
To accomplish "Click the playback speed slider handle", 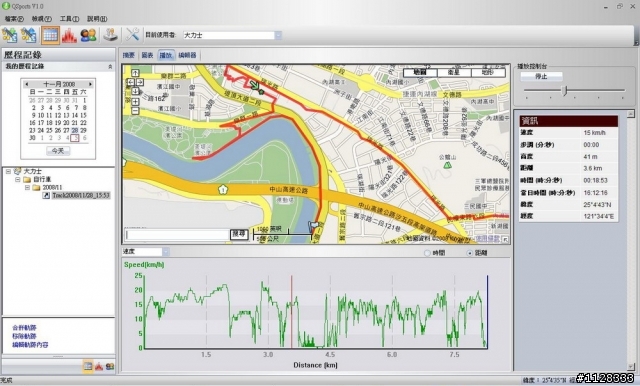I will pos(565,91).
